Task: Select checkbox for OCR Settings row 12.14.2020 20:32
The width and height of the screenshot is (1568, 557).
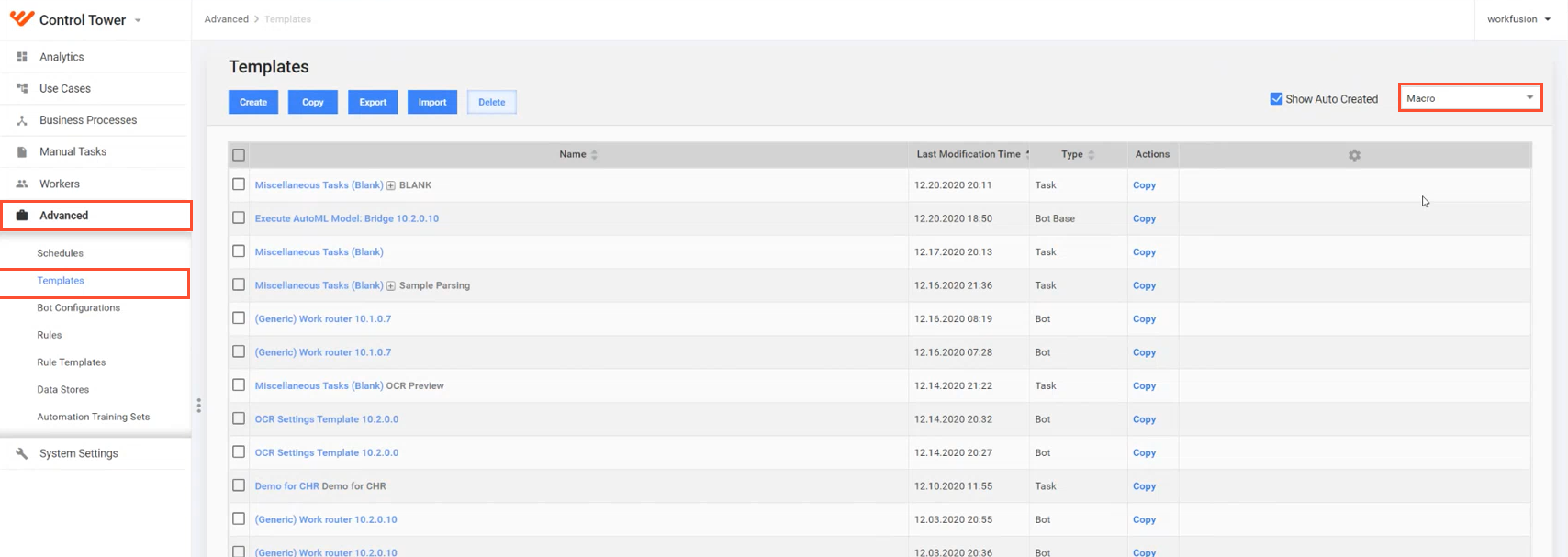Action: pos(239,418)
